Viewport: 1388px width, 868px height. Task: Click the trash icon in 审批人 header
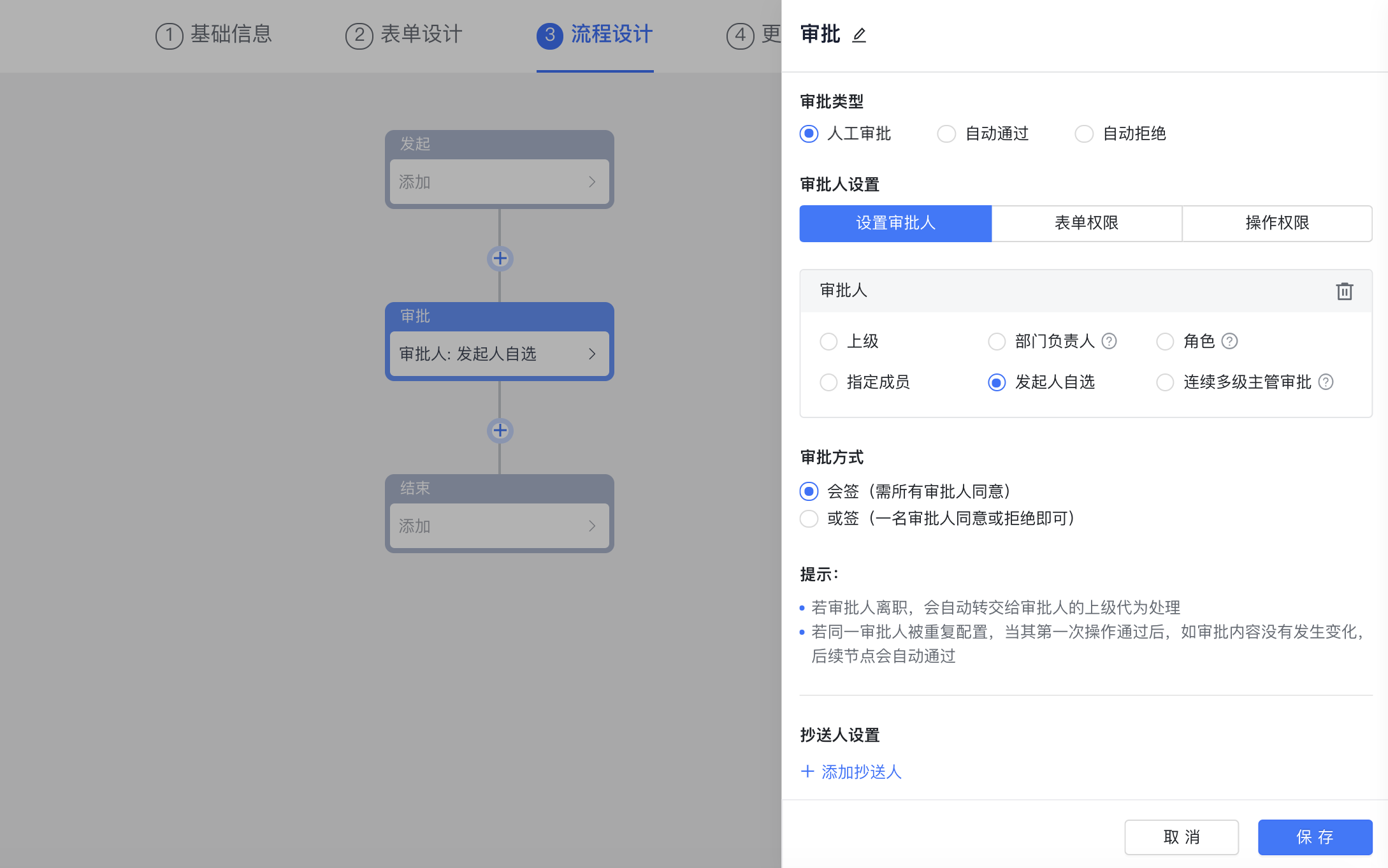[1344, 291]
